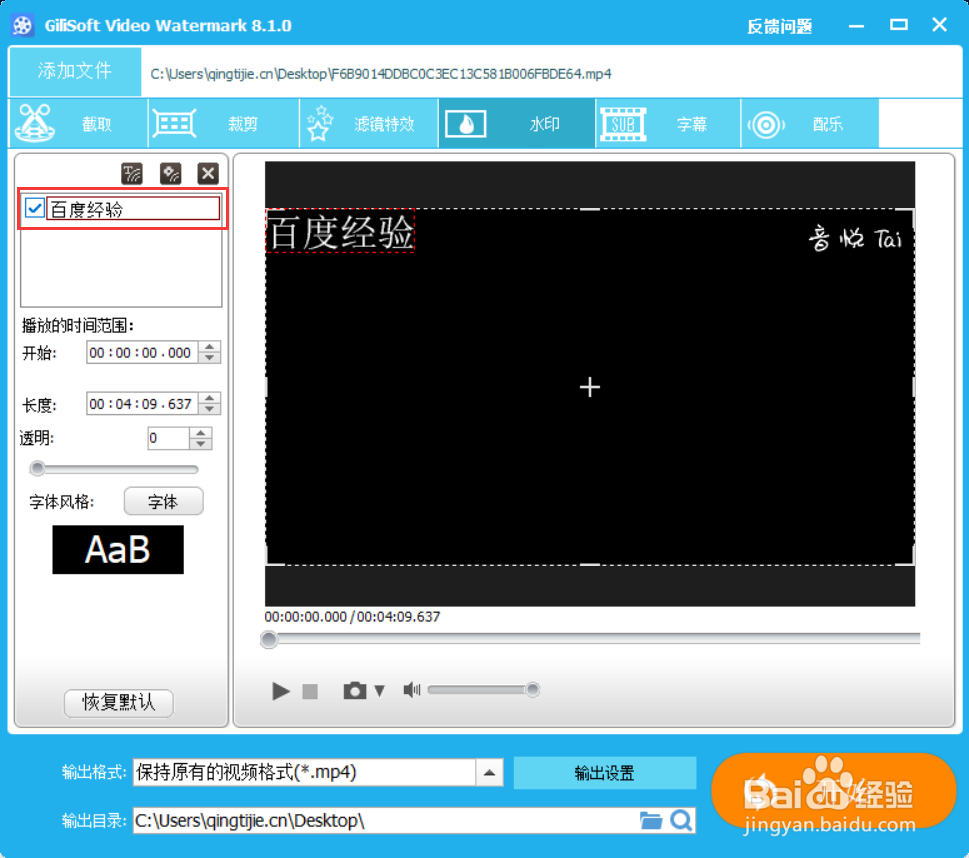The width and height of the screenshot is (969, 858).
Task: Minimize the GiliSoft window
Action: pos(856,26)
